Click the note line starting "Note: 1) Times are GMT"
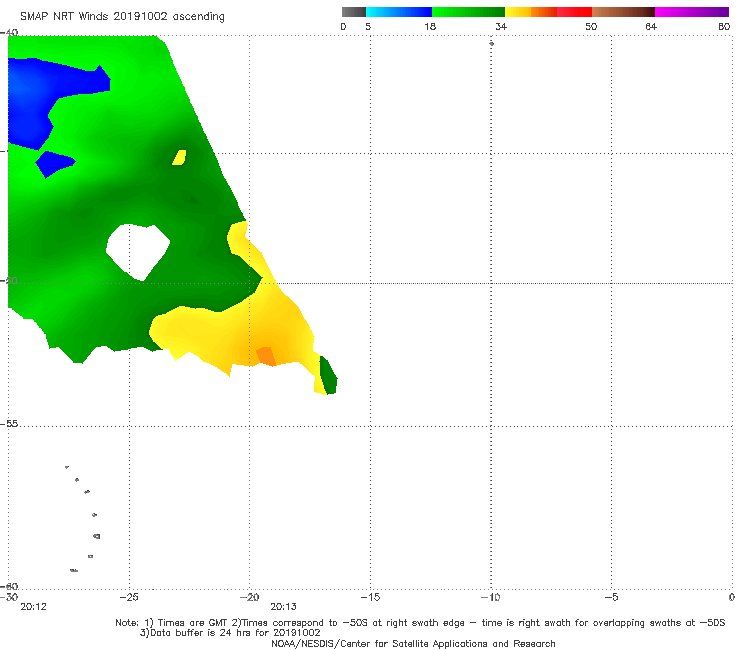This screenshot has width=740, height=650. point(420,623)
